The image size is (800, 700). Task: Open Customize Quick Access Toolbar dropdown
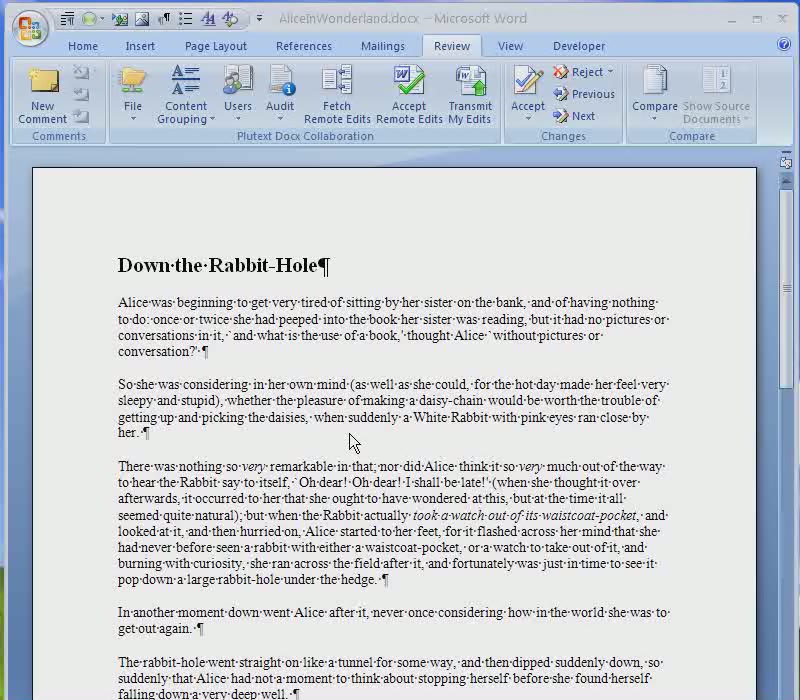(x=259, y=19)
